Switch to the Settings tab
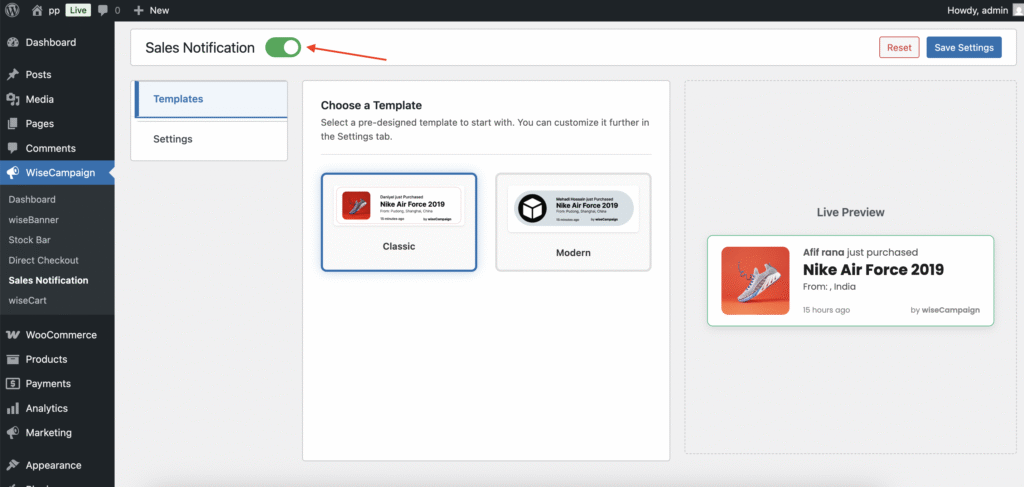 tap(211, 139)
